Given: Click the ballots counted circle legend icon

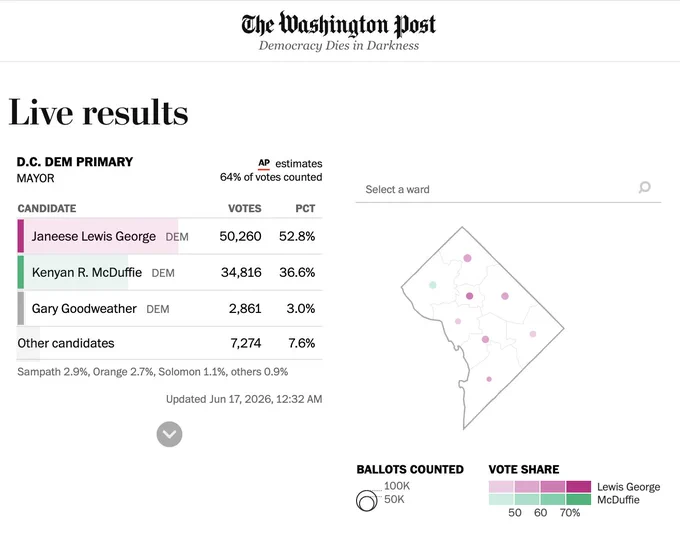Looking at the screenshot, I should point(366,500).
